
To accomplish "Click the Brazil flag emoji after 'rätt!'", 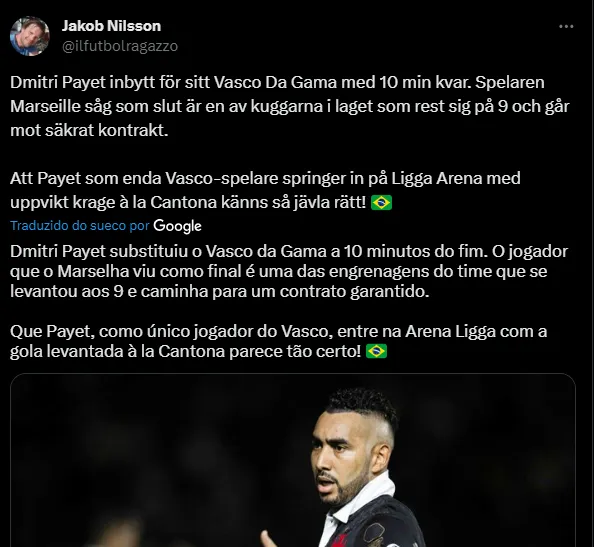I will [381, 203].
